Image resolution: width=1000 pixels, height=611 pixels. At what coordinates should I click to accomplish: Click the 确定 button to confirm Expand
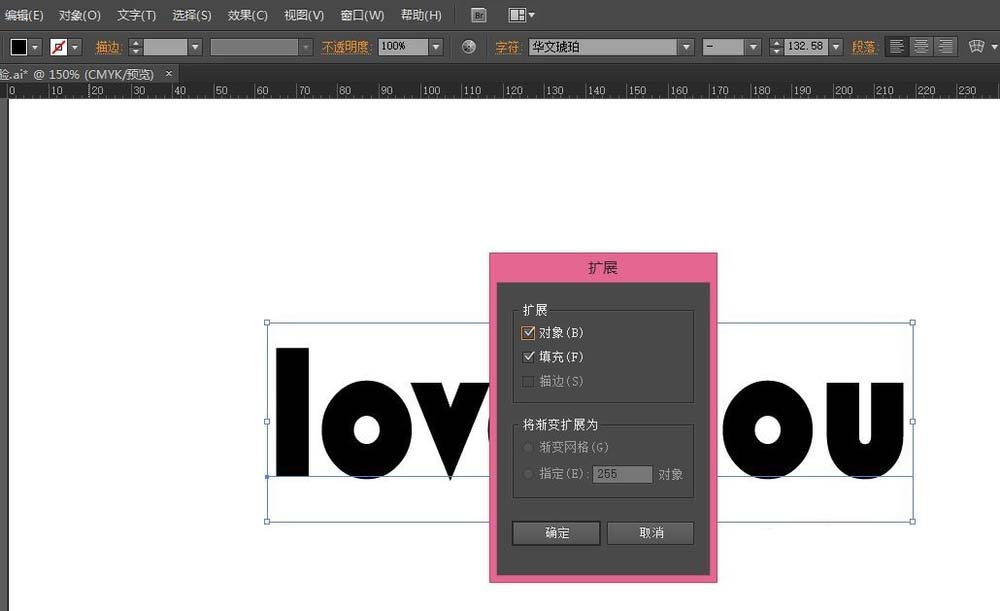coord(555,533)
